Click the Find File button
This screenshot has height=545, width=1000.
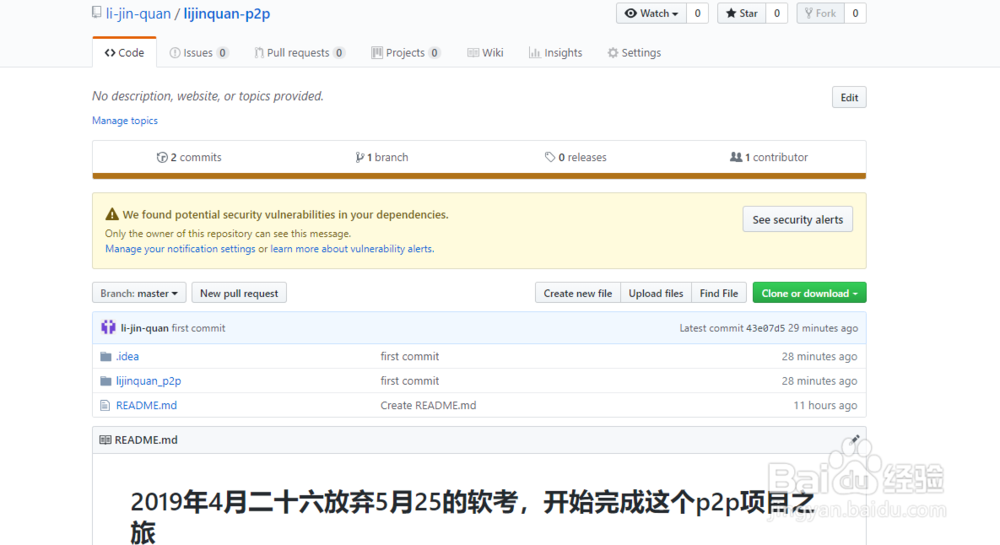click(x=719, y=293)
